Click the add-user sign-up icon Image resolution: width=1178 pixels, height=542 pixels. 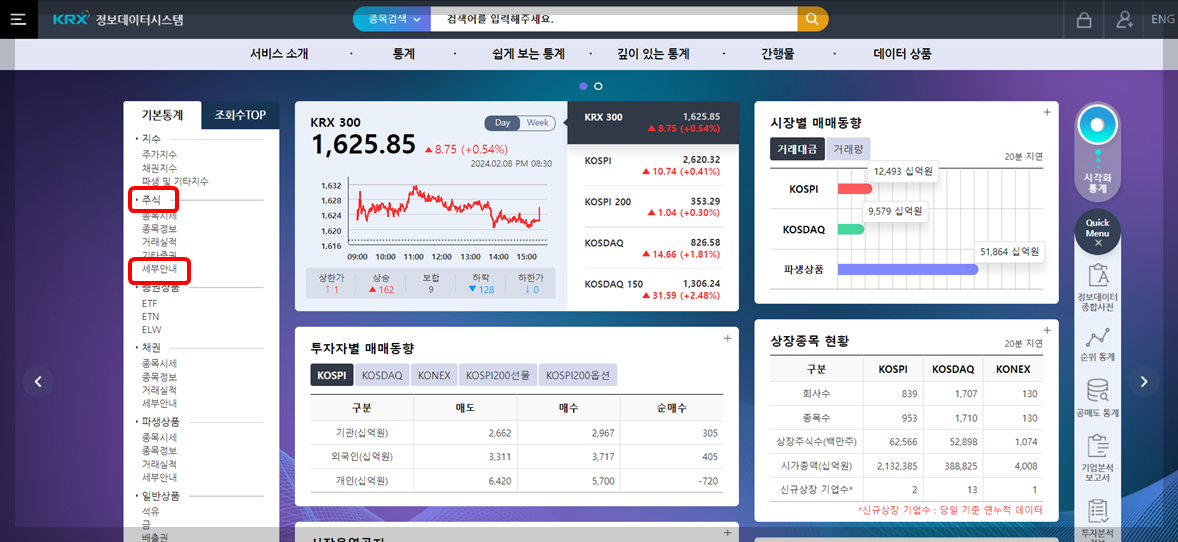click(x=1125, y=20)
